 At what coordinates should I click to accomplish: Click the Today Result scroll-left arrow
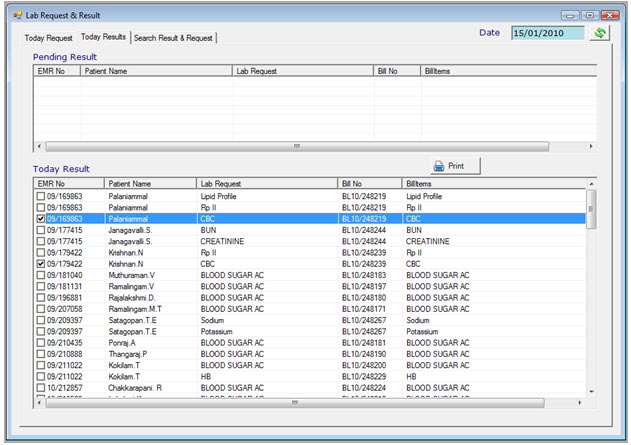click(39, 403)
